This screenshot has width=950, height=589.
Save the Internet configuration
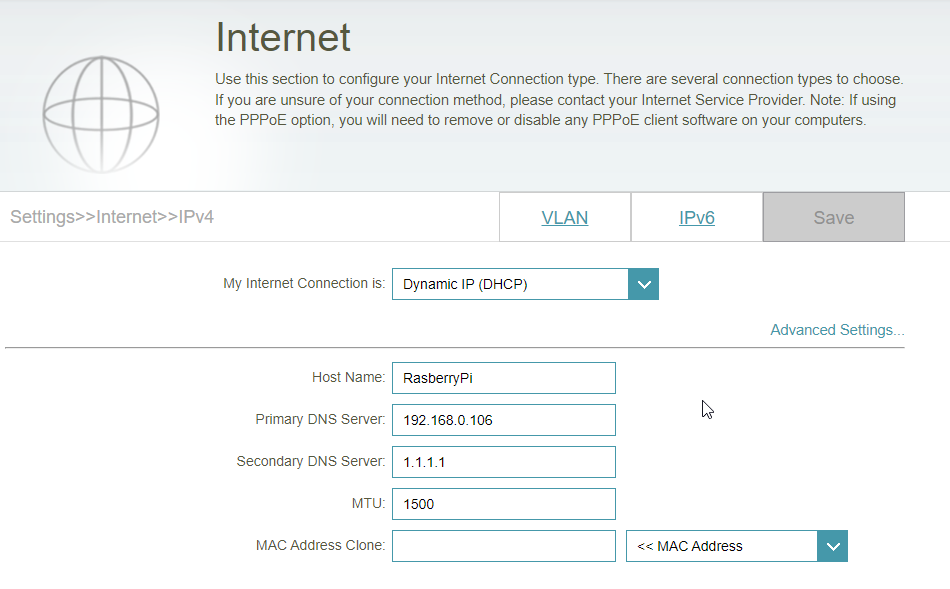pyautogui.click(x=833, y=217)
